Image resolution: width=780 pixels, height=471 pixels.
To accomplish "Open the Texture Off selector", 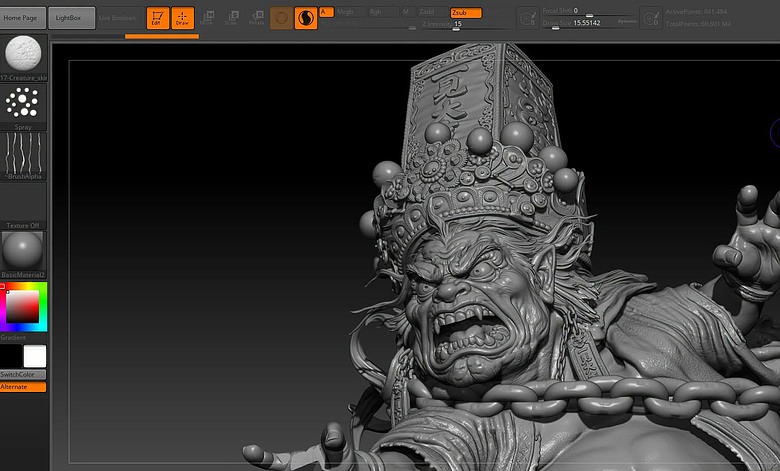I will point(23,205).
